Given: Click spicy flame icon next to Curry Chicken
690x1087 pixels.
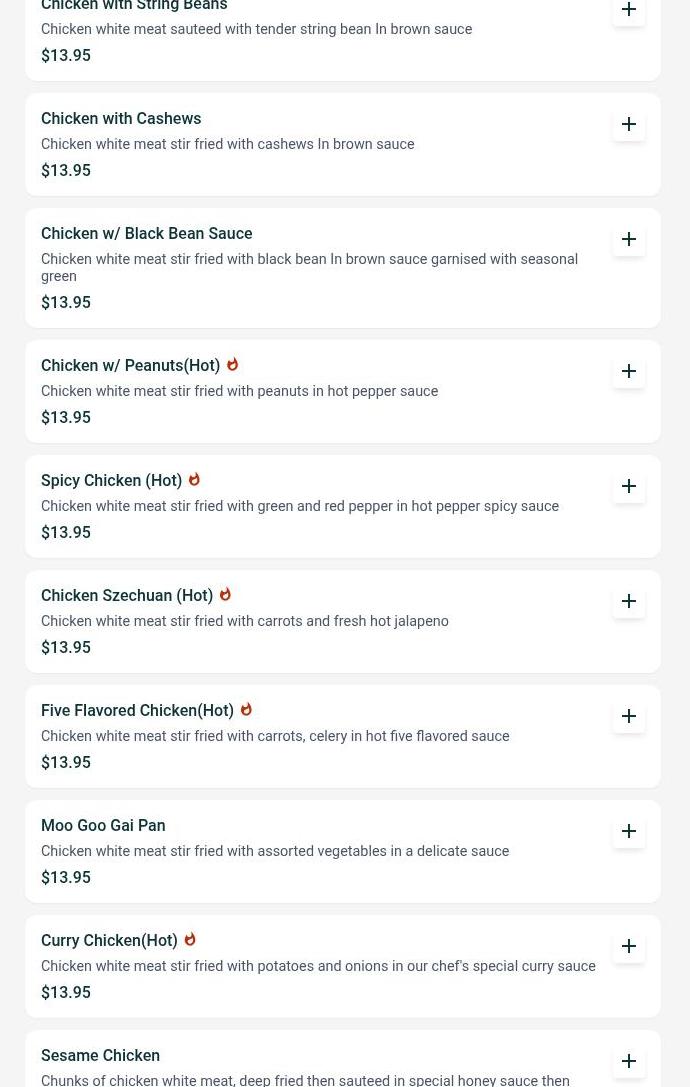Looking at the screenshot, I should click(x=190, y=940).
